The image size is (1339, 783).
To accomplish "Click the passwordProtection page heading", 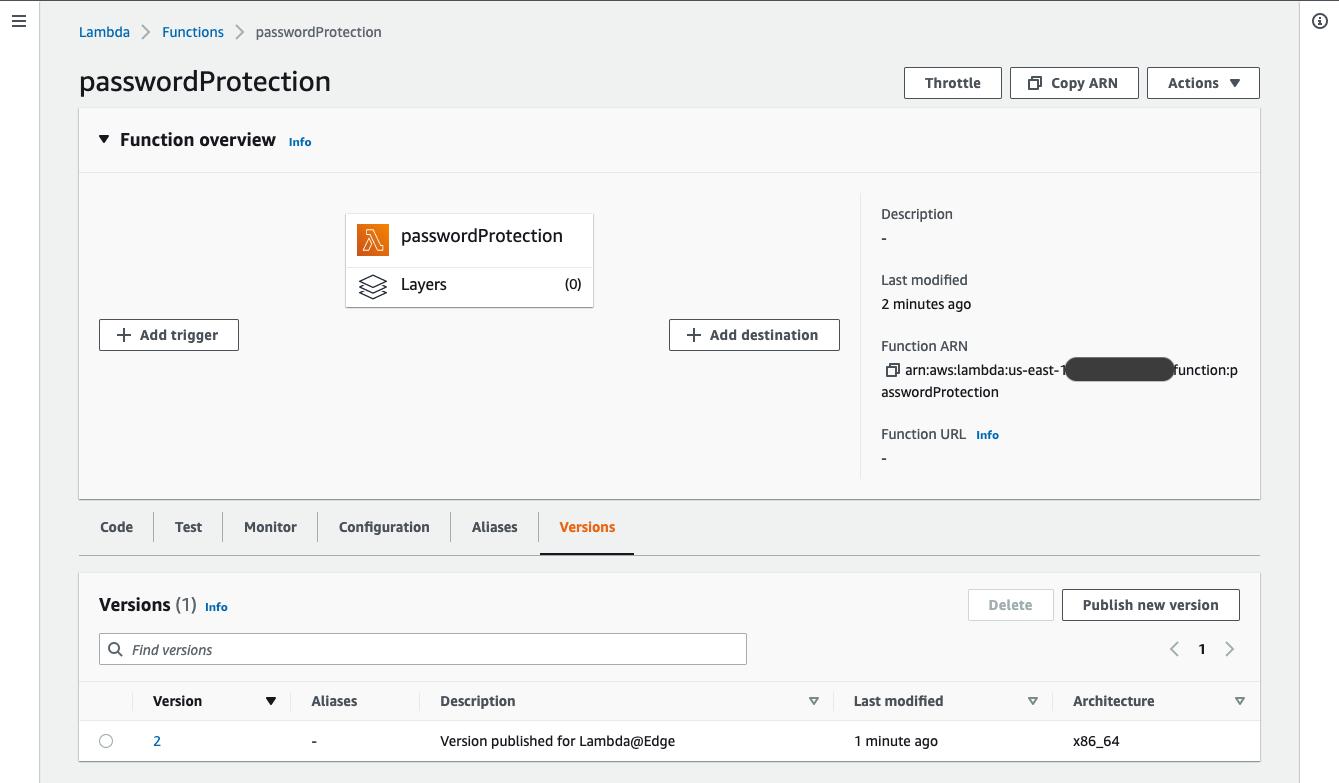I will pos(205,81).
